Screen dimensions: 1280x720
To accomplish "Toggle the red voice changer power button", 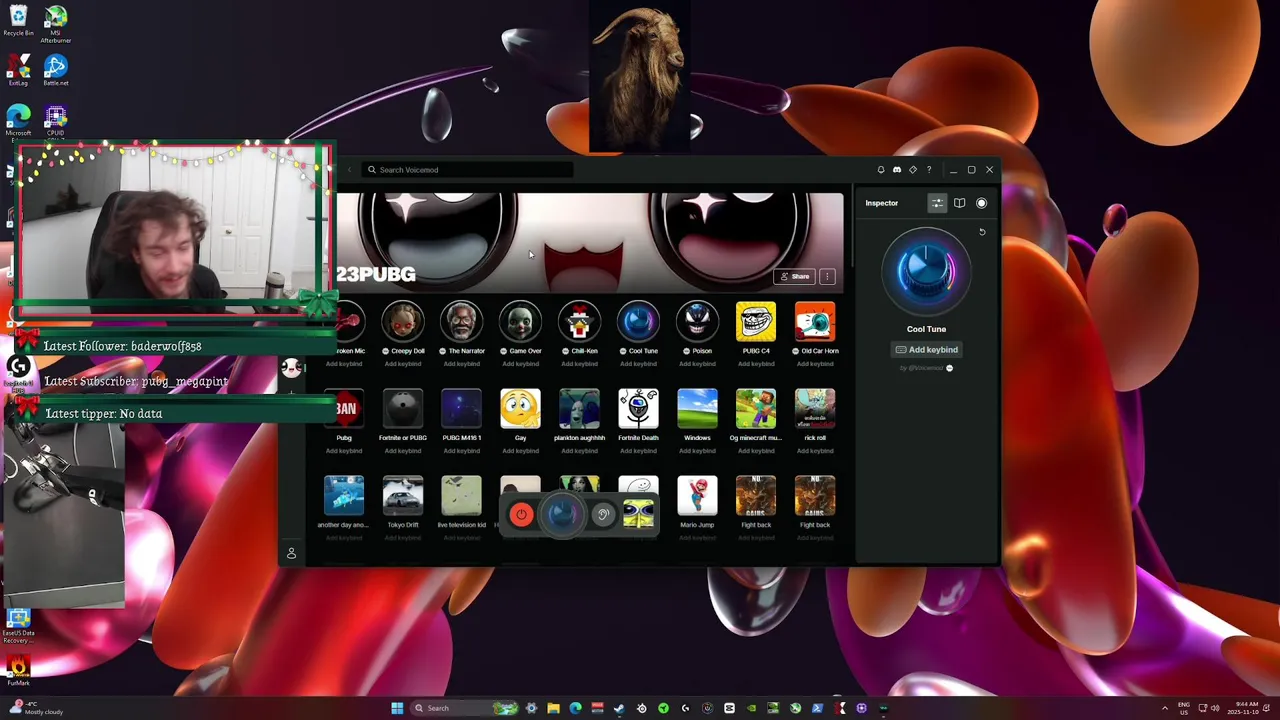I will coord(521,515).
